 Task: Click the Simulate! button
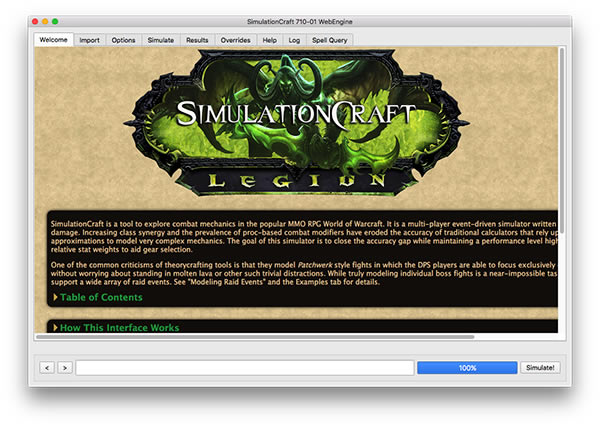(x=540, y=368)
